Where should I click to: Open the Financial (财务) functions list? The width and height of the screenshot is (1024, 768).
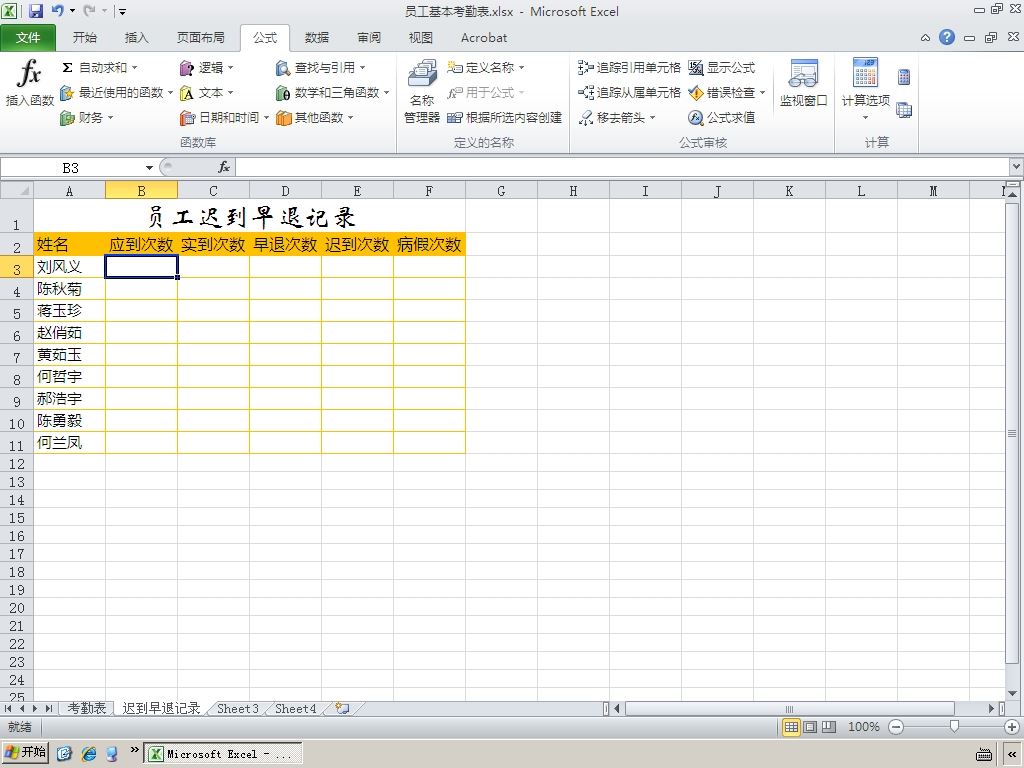(87, 118)
